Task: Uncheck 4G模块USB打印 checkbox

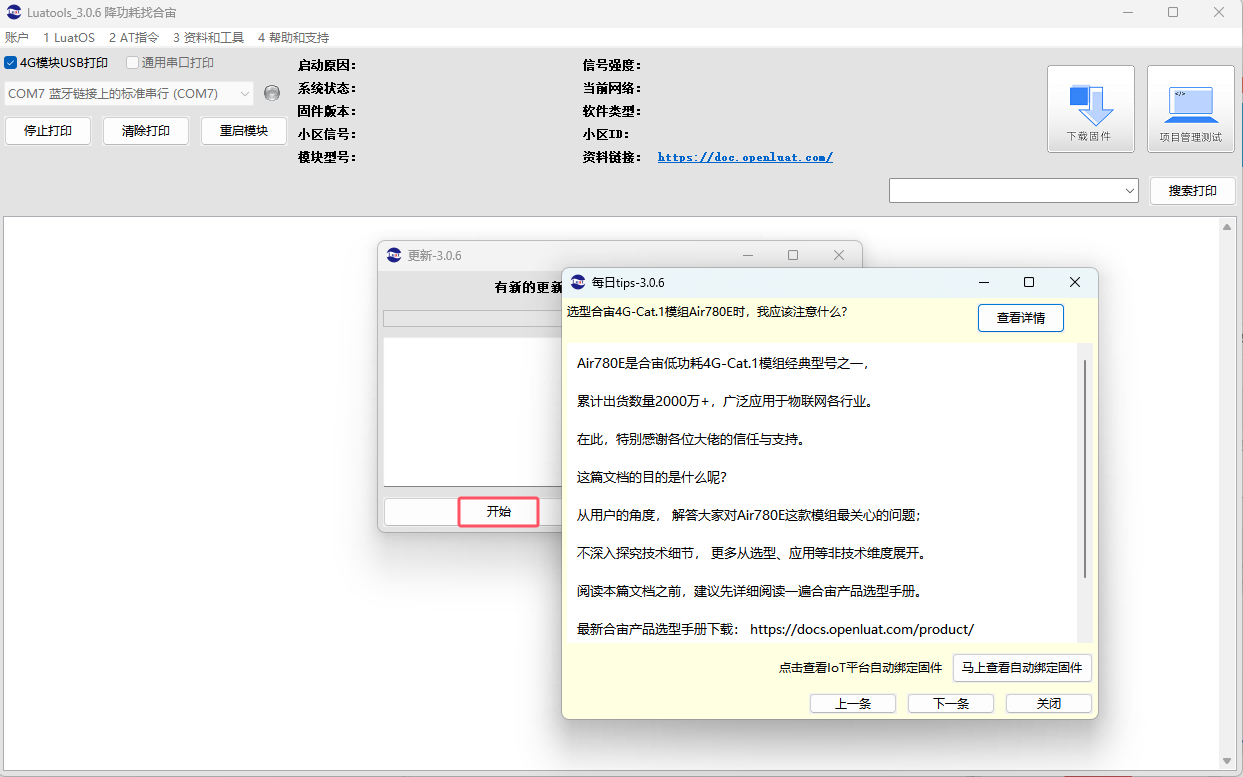Action: (11, 63)
